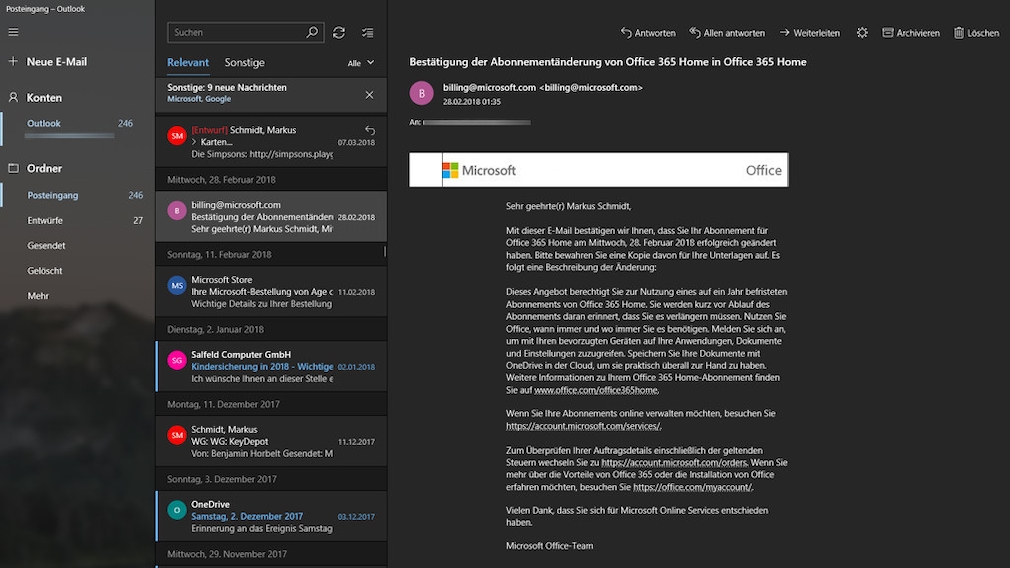
Task: Click the reply arrow on the Entwurf message
Action: click(370, 130)
